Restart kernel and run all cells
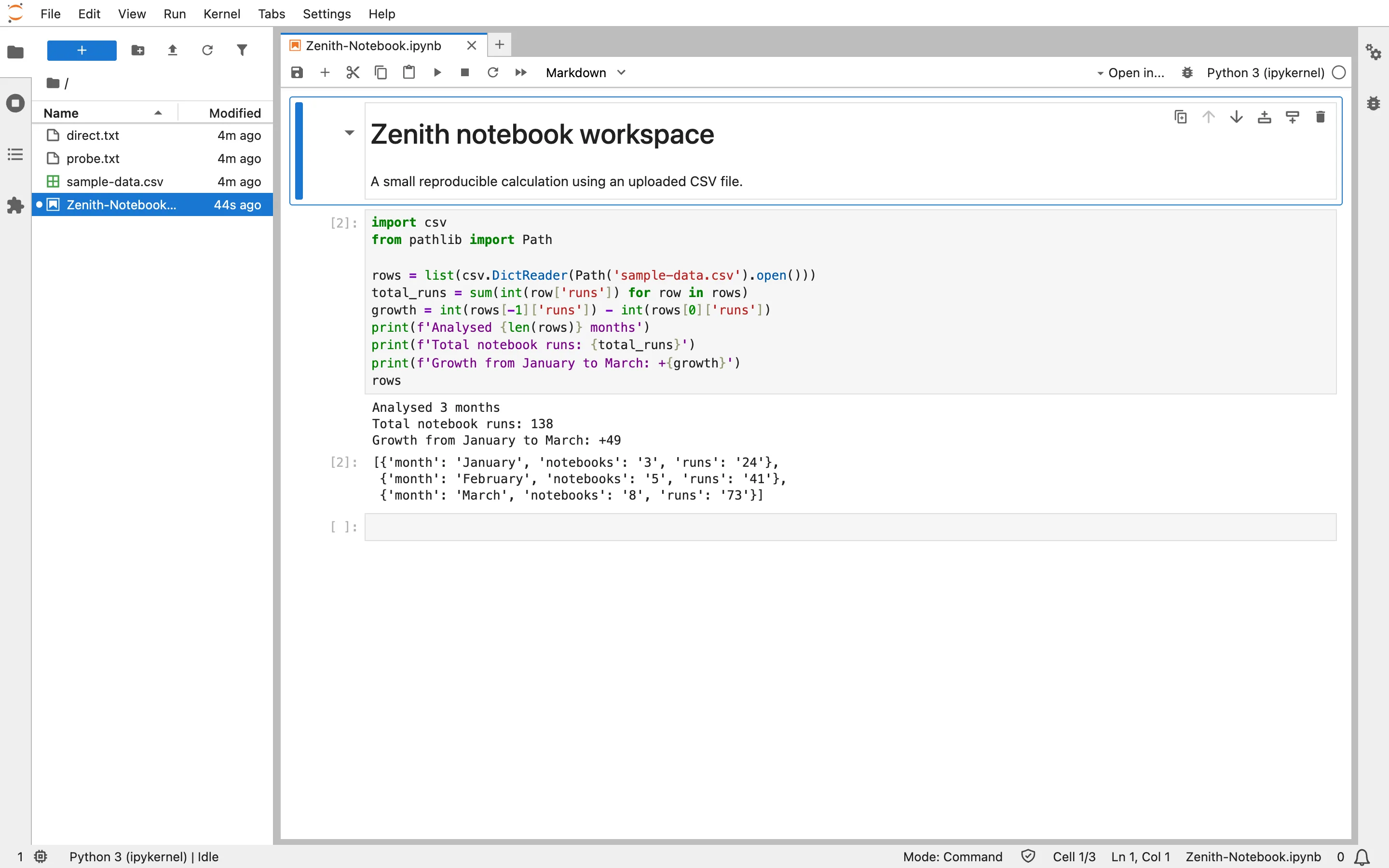 point(520,72)
